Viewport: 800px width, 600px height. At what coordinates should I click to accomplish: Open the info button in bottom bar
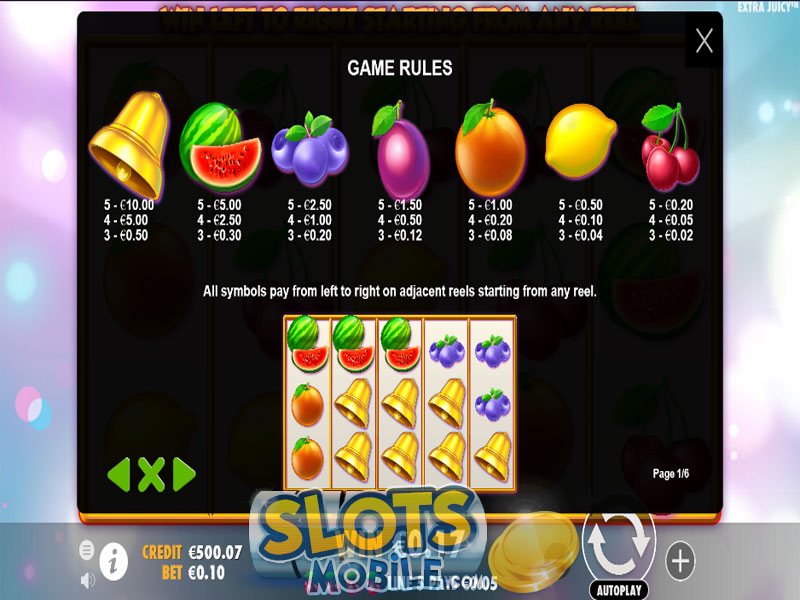click(113, 561)
